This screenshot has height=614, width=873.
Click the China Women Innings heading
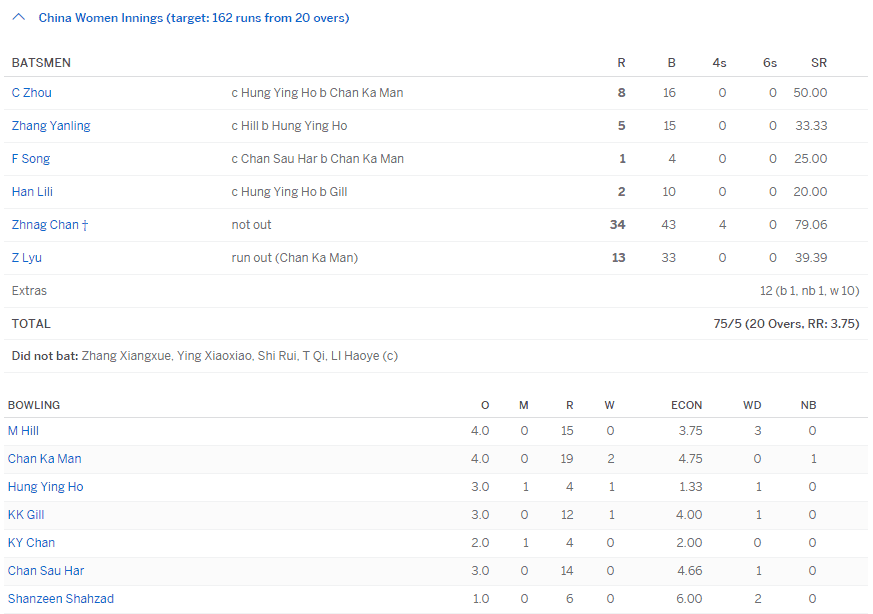[x=194, y=18]
